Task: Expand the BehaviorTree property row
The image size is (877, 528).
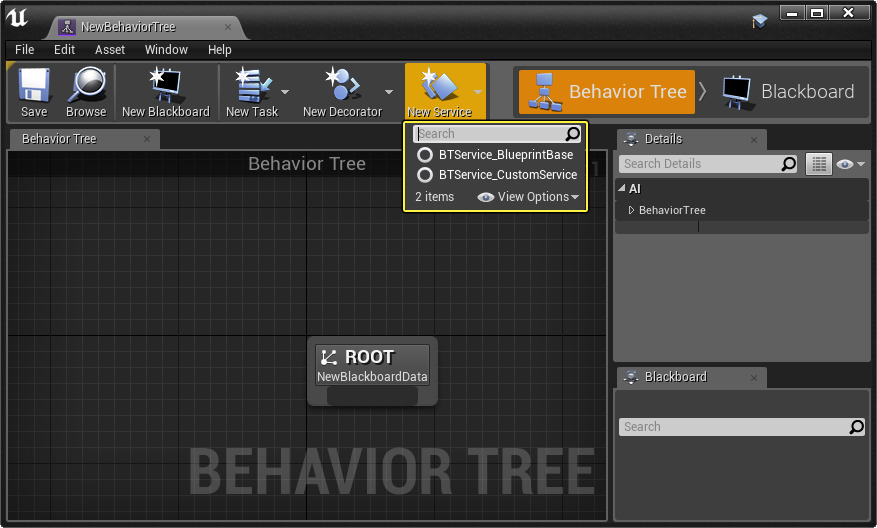Action: tap(631, 210)
